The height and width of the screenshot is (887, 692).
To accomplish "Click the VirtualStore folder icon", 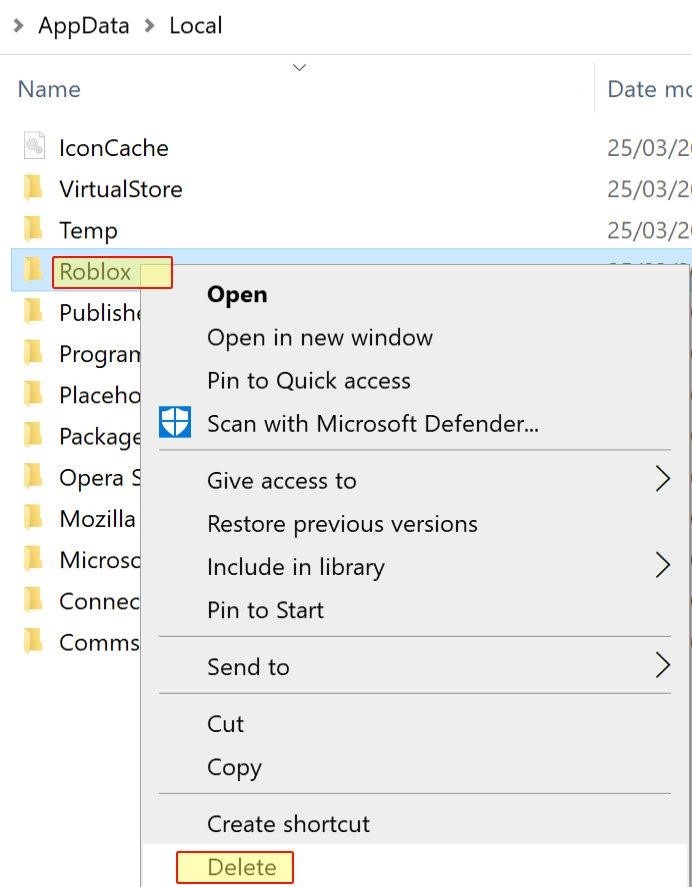I will coord(33,188).
